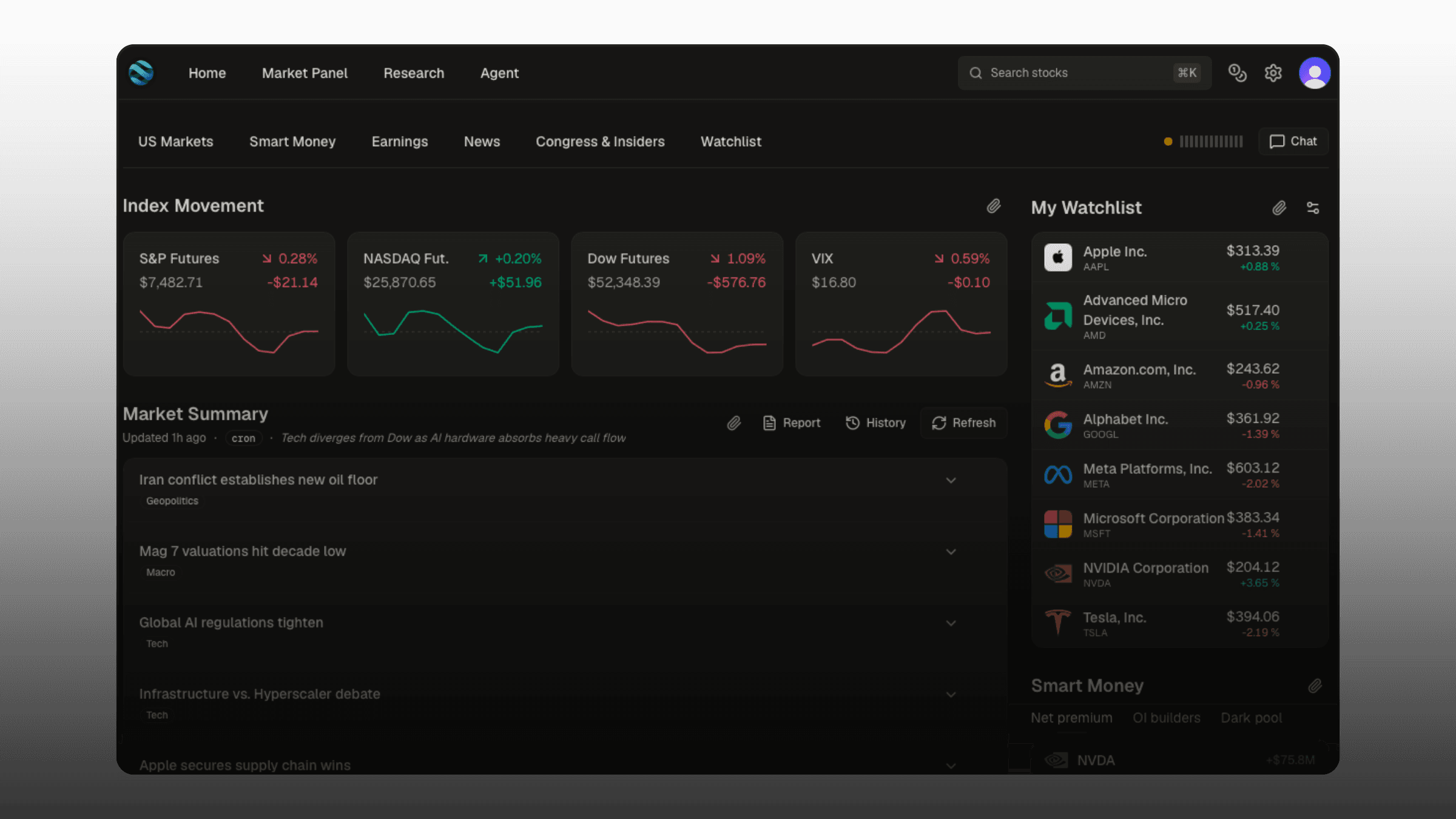Click the $313.39 Apple price

coord(1253,251)
